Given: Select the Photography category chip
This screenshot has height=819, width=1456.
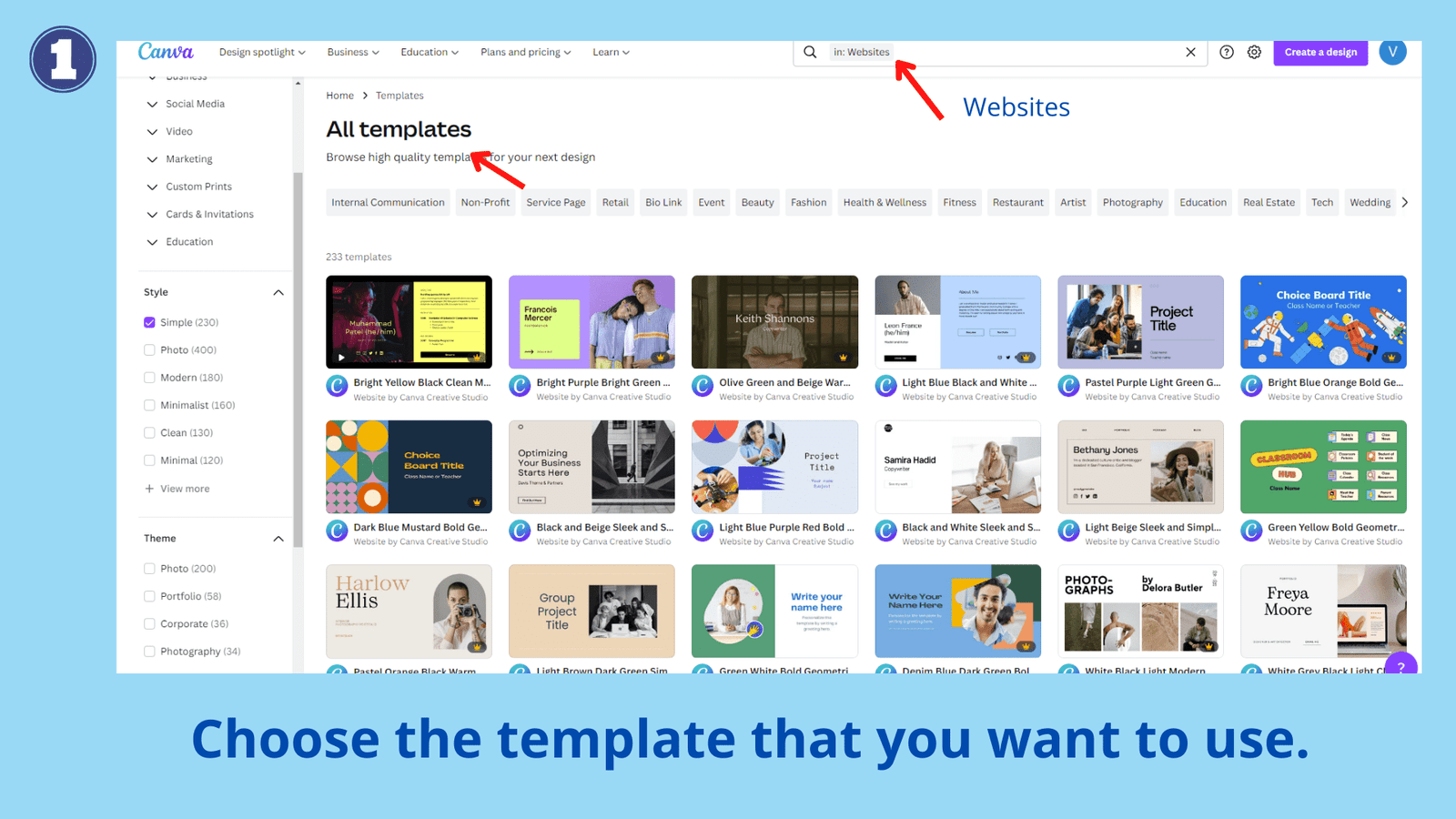Looking at the screenshot, I should (x=1133, y=202).
